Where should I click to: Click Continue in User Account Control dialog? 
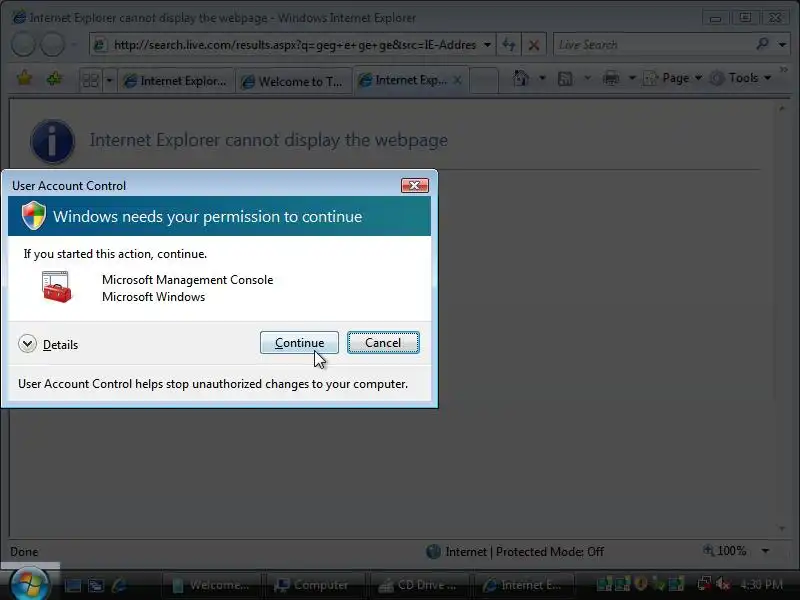tap(299, 343)
